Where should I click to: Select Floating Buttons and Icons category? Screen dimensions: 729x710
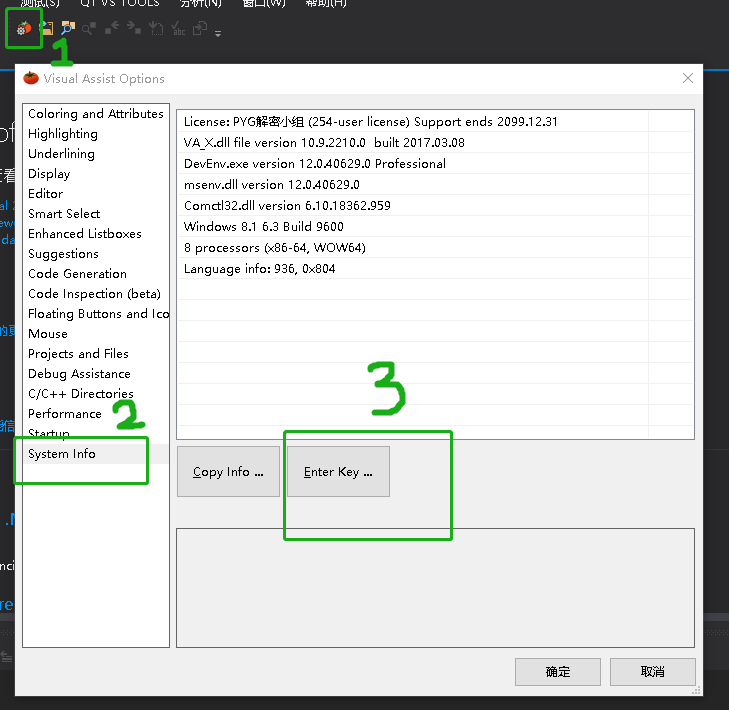tap(96, 314)
